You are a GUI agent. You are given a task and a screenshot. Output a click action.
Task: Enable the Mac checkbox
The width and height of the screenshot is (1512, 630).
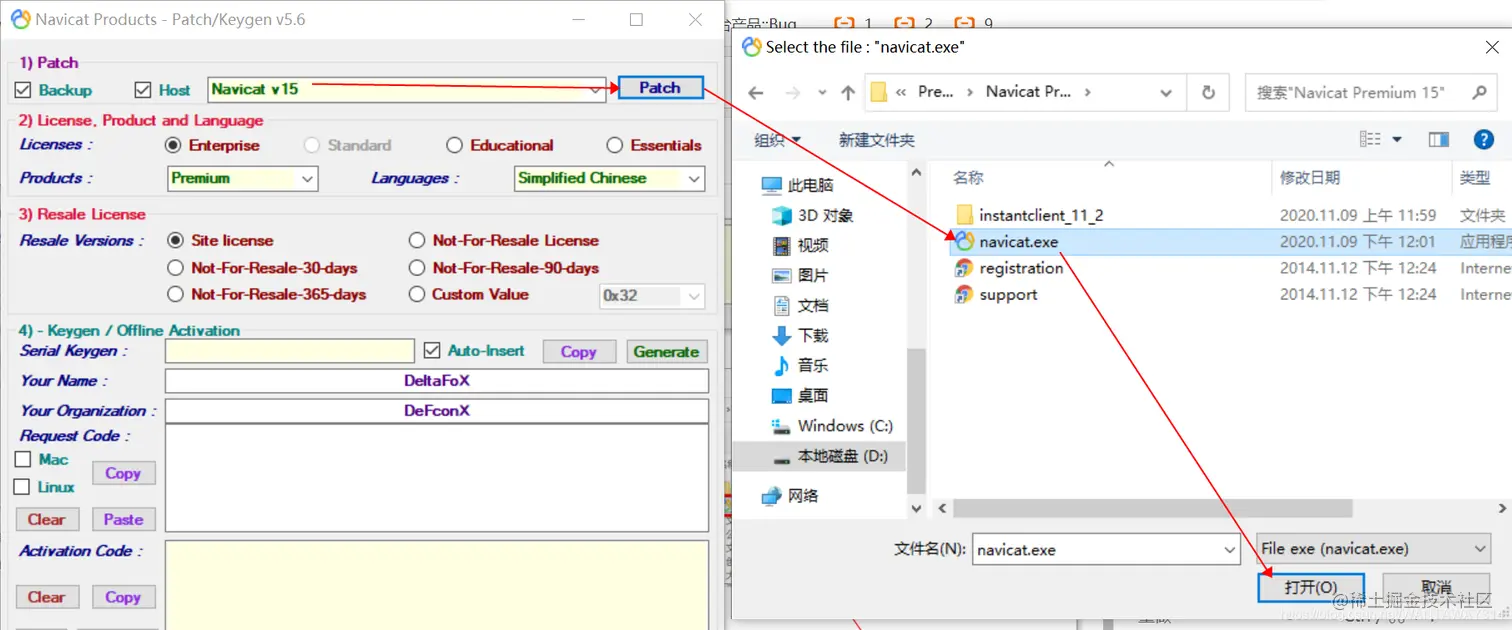[23, 460]
